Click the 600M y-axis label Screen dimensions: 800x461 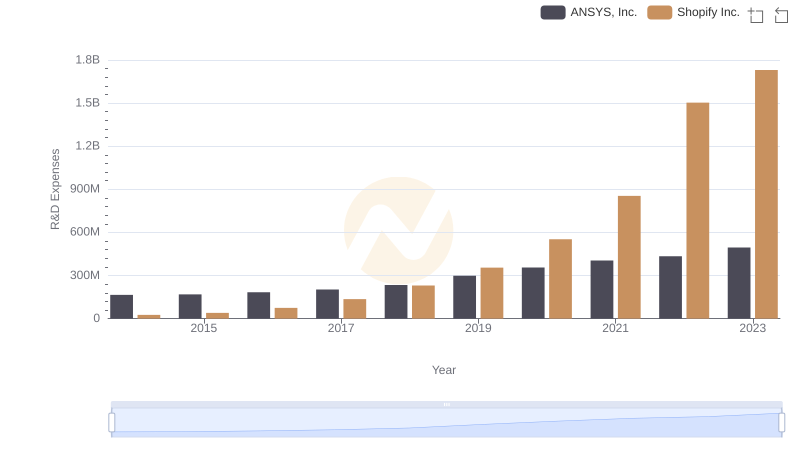(85, 232)
